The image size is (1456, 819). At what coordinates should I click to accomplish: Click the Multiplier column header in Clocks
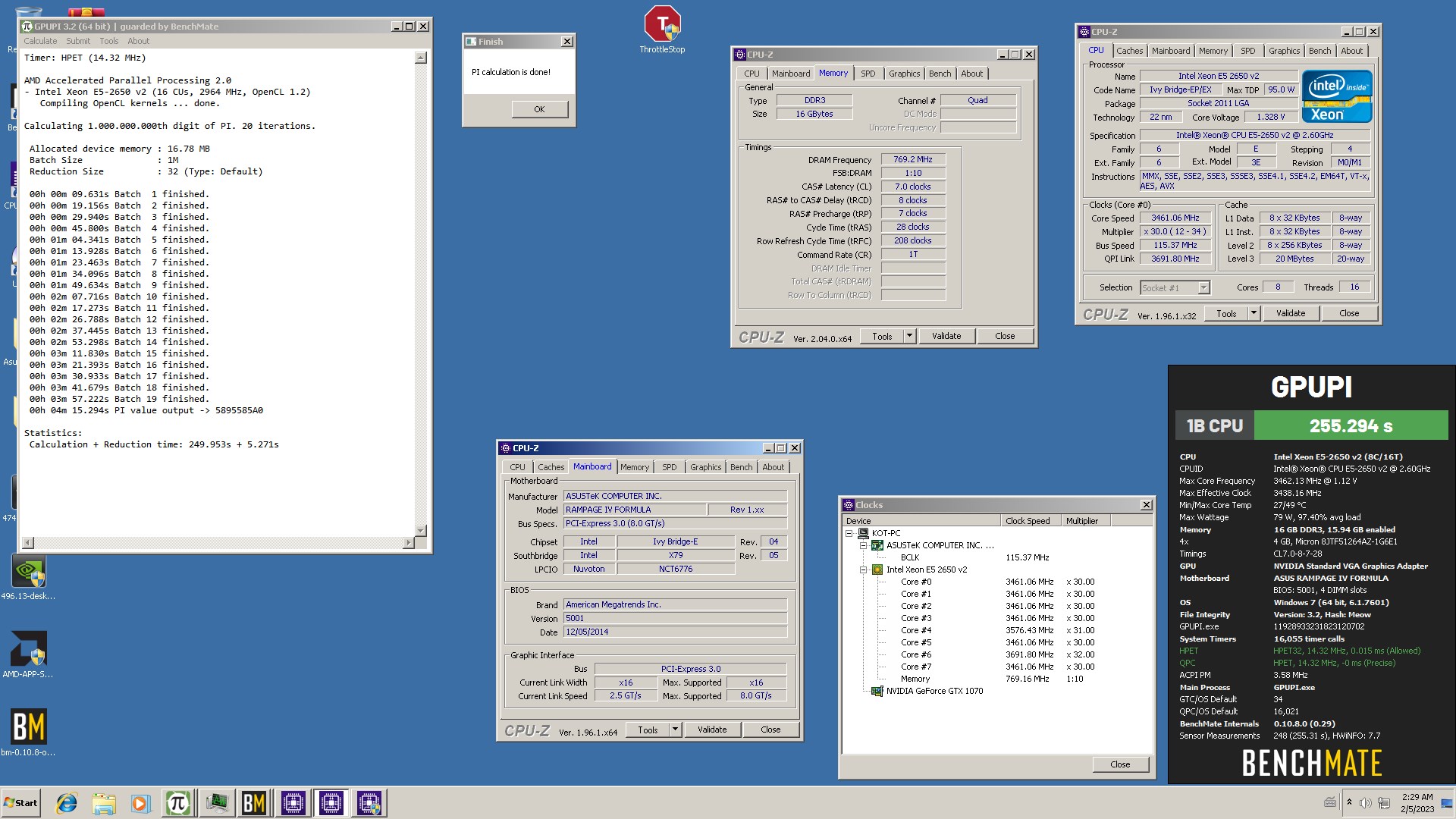[1085, 521]
